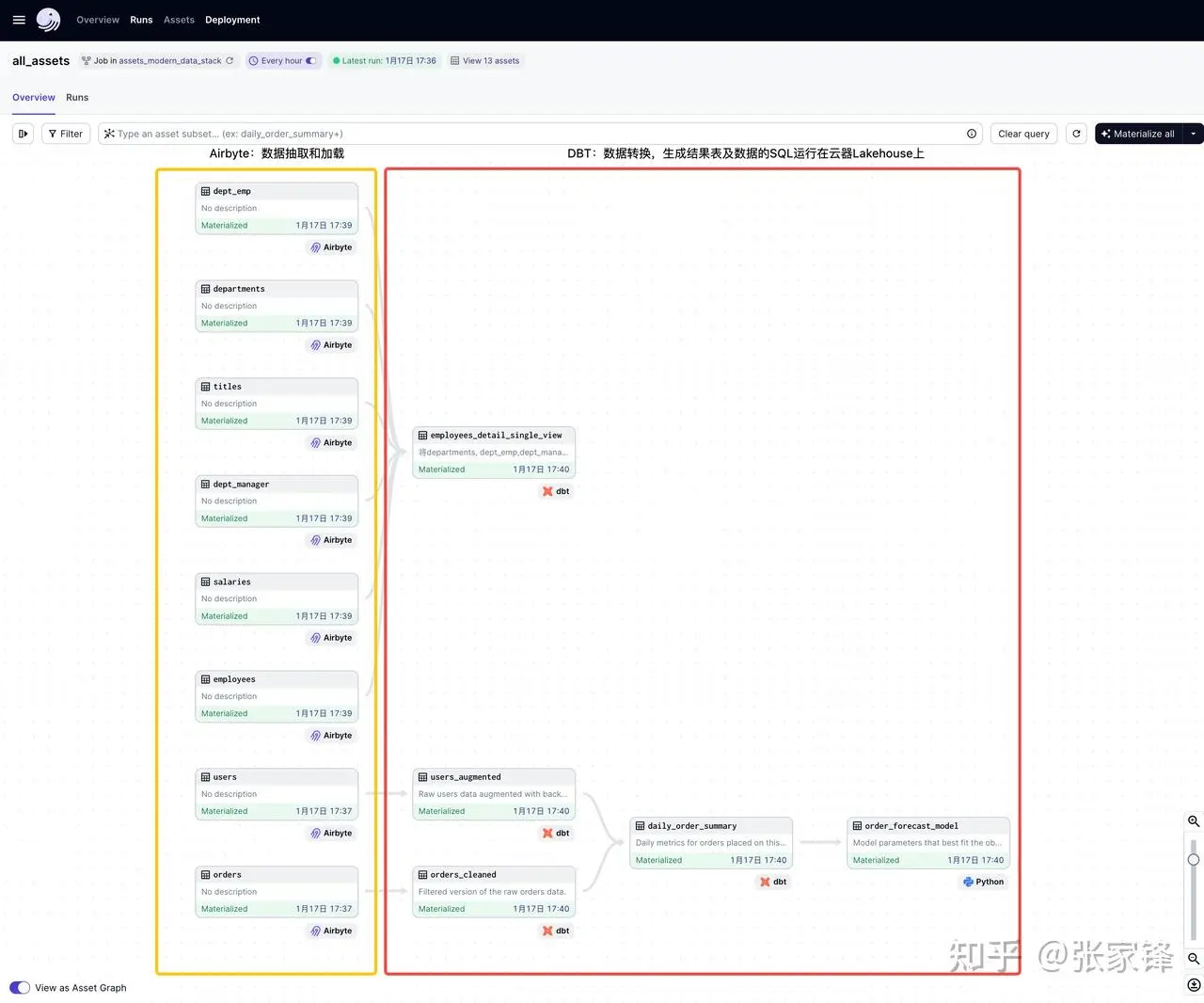Click the salaries asset name
Screen dimensions: 1204x1003
coord(232,582)
